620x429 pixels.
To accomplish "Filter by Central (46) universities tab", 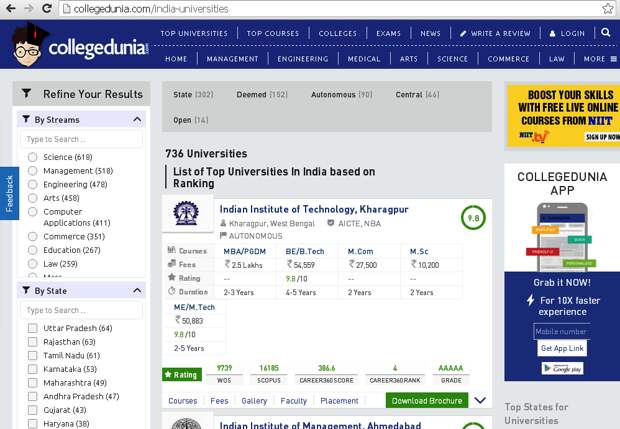I will pos(418,94).
